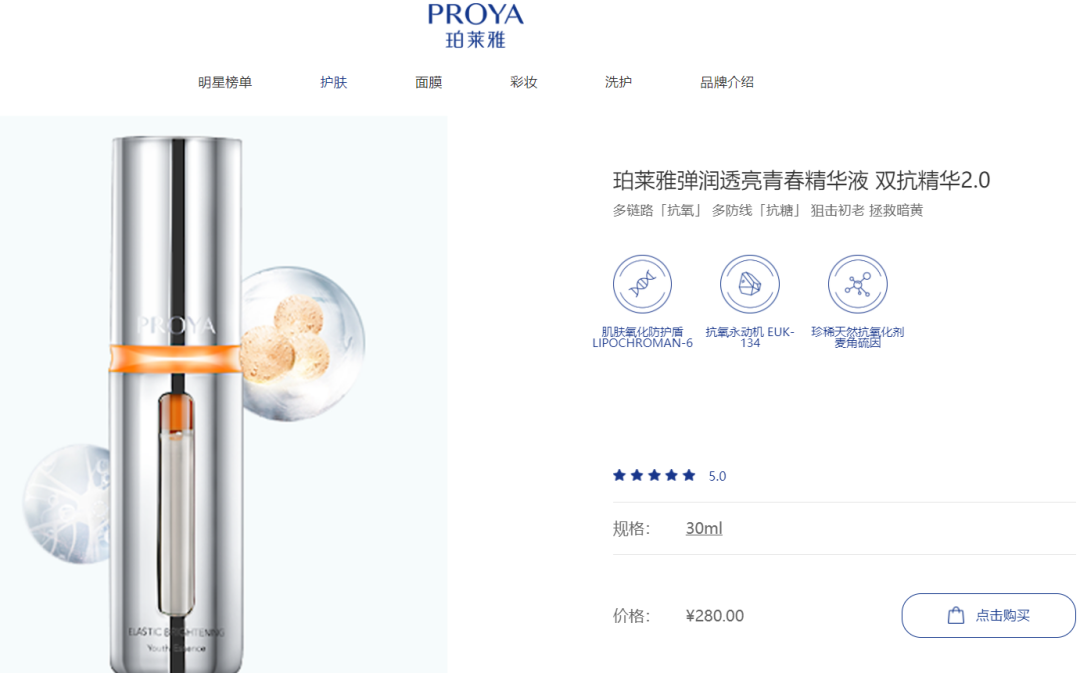Click the fifth rating star

pos(689,475)
